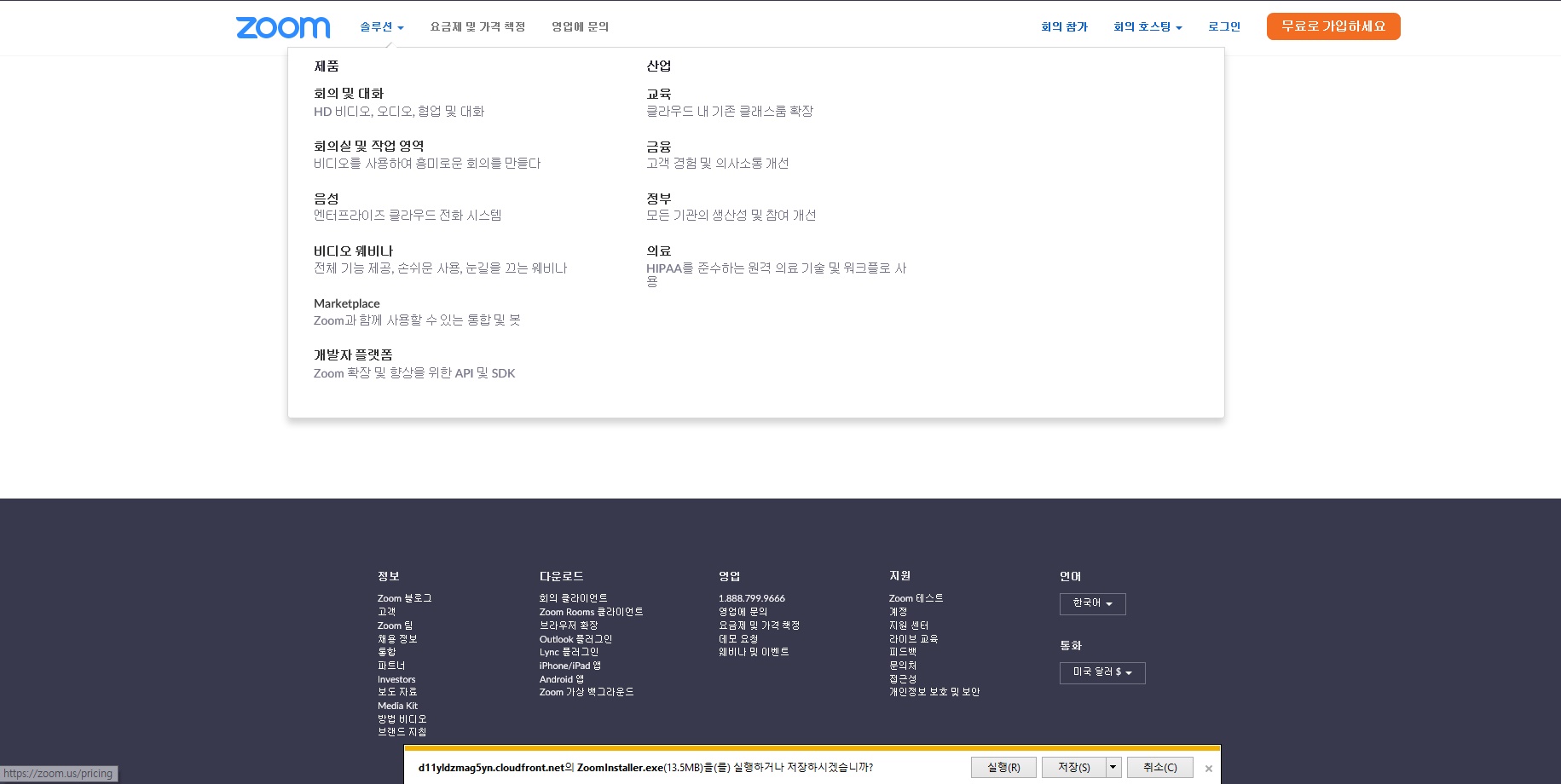The image size is (1561, 784).
Task: Close the download notification bar
Action: (x=1208, y=769)
